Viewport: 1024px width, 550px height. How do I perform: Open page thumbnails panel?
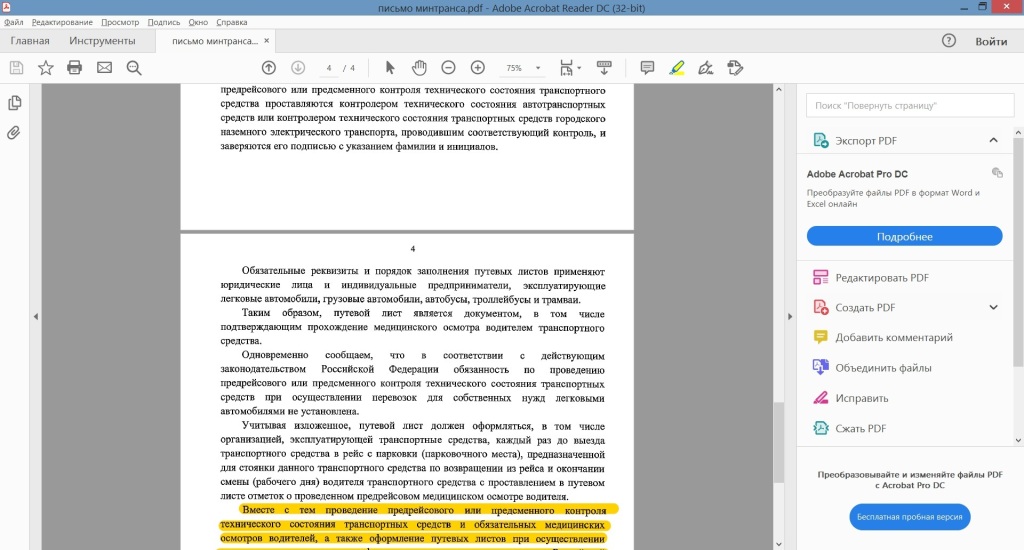pyautogui.click(x=15, y=103)
